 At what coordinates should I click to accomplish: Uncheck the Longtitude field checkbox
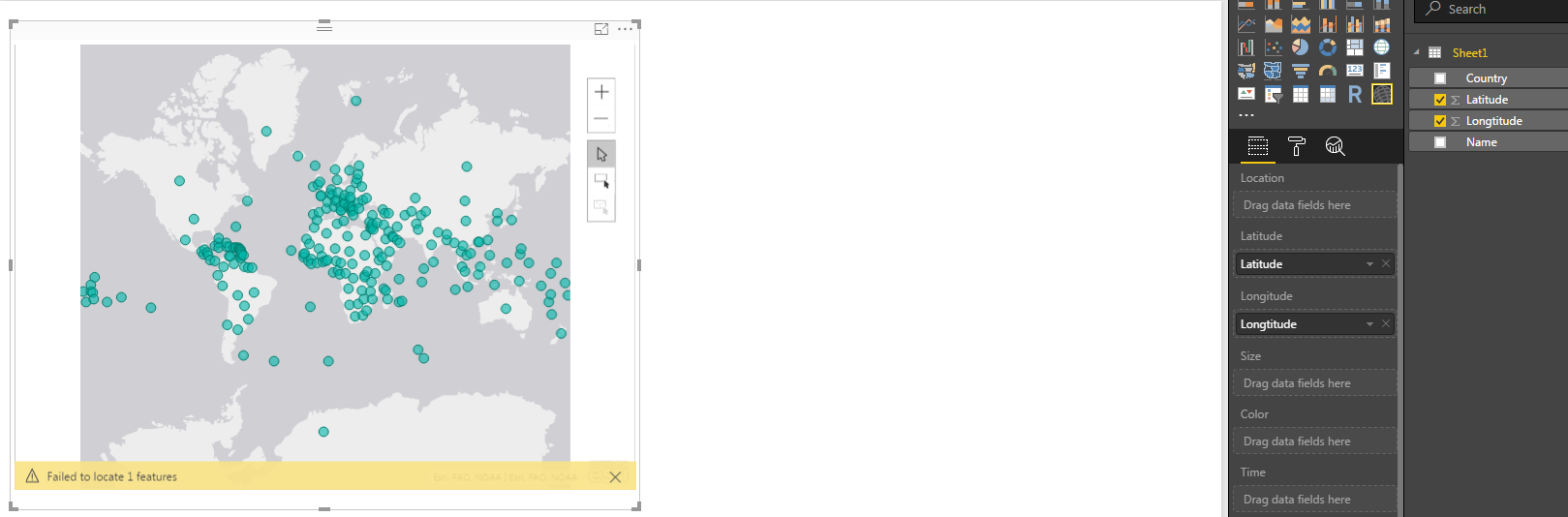1440,121
